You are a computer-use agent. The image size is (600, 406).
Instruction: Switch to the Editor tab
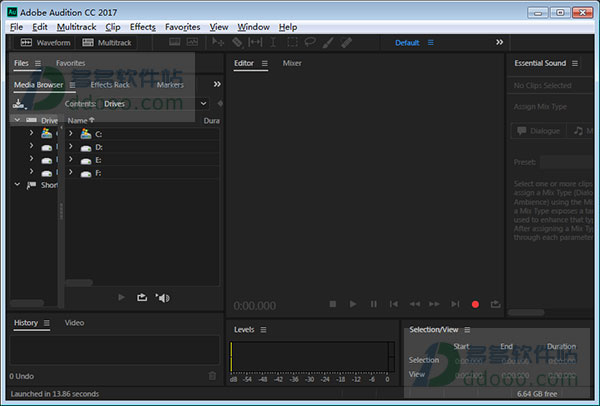tap(244, 63)
